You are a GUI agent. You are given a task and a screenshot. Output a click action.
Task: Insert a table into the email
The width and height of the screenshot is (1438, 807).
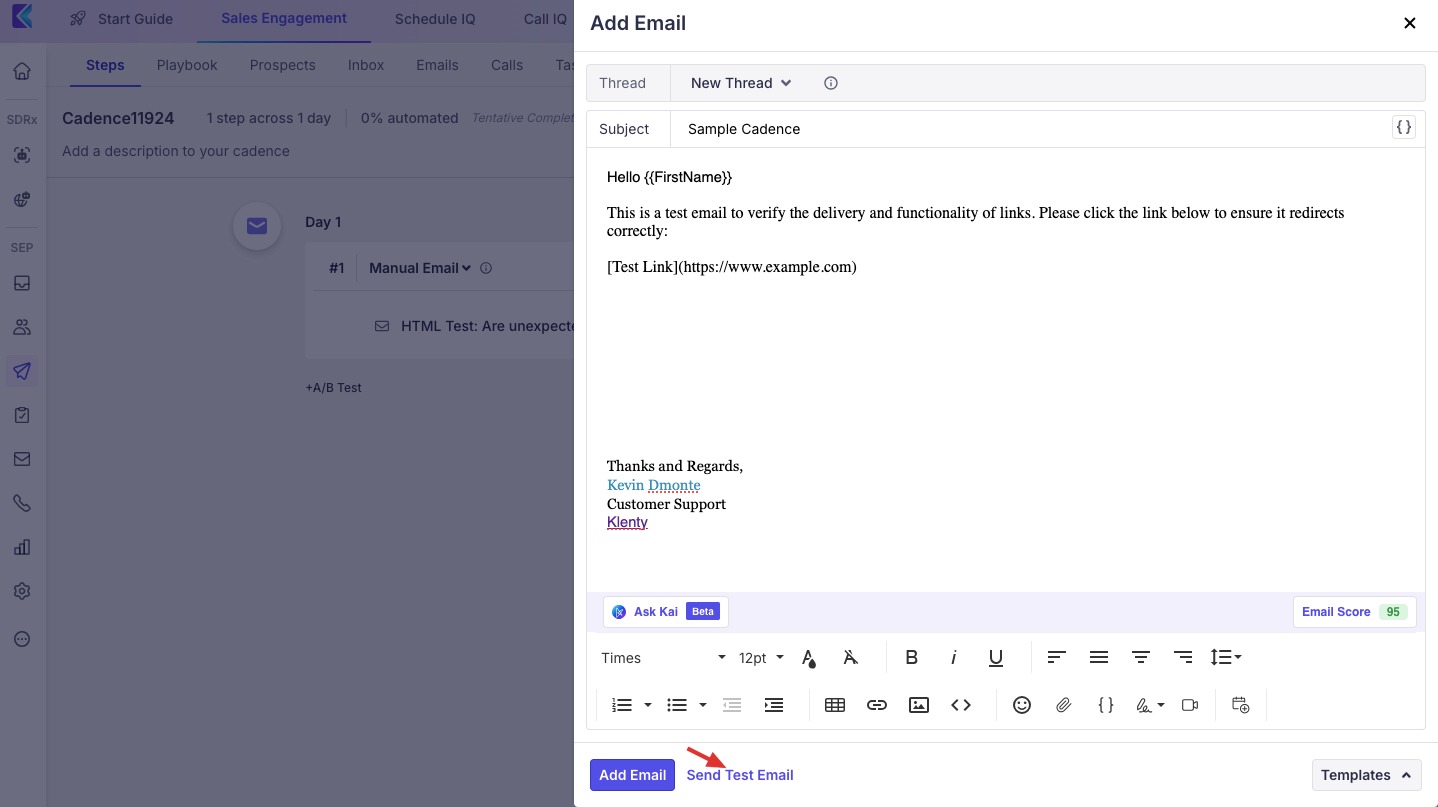pyautogui.click(x=835, y=705)
